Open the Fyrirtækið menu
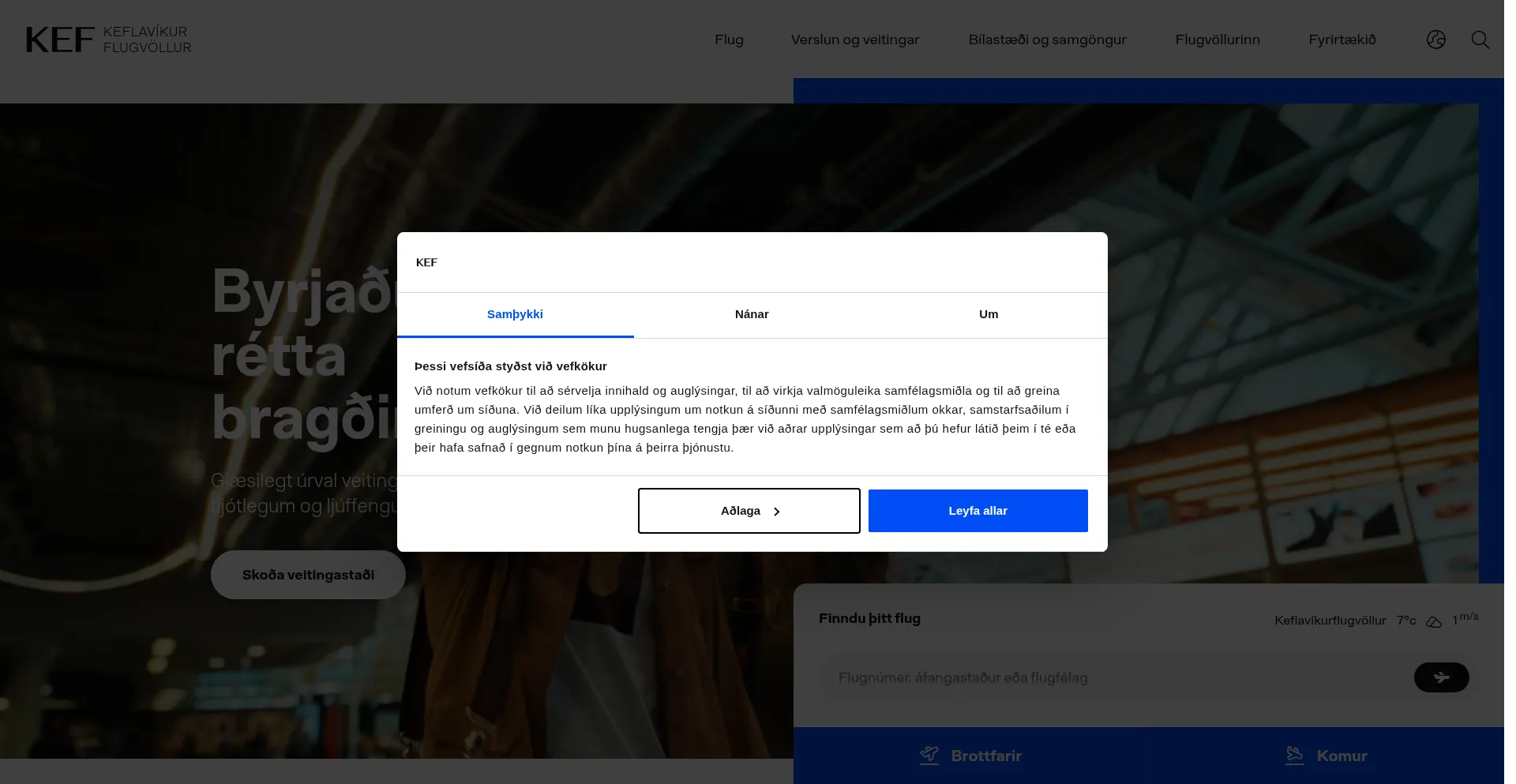 pos(1342,39)
